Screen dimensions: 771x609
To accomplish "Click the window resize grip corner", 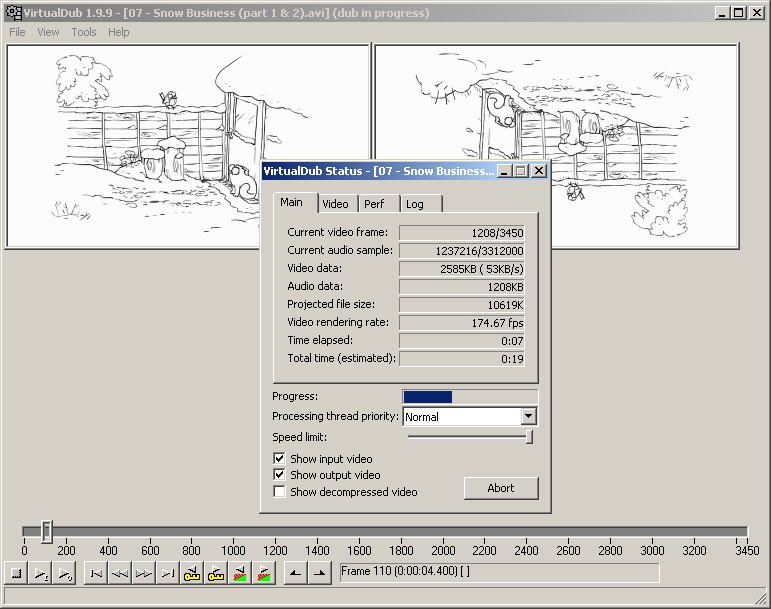I will [761, 597].
